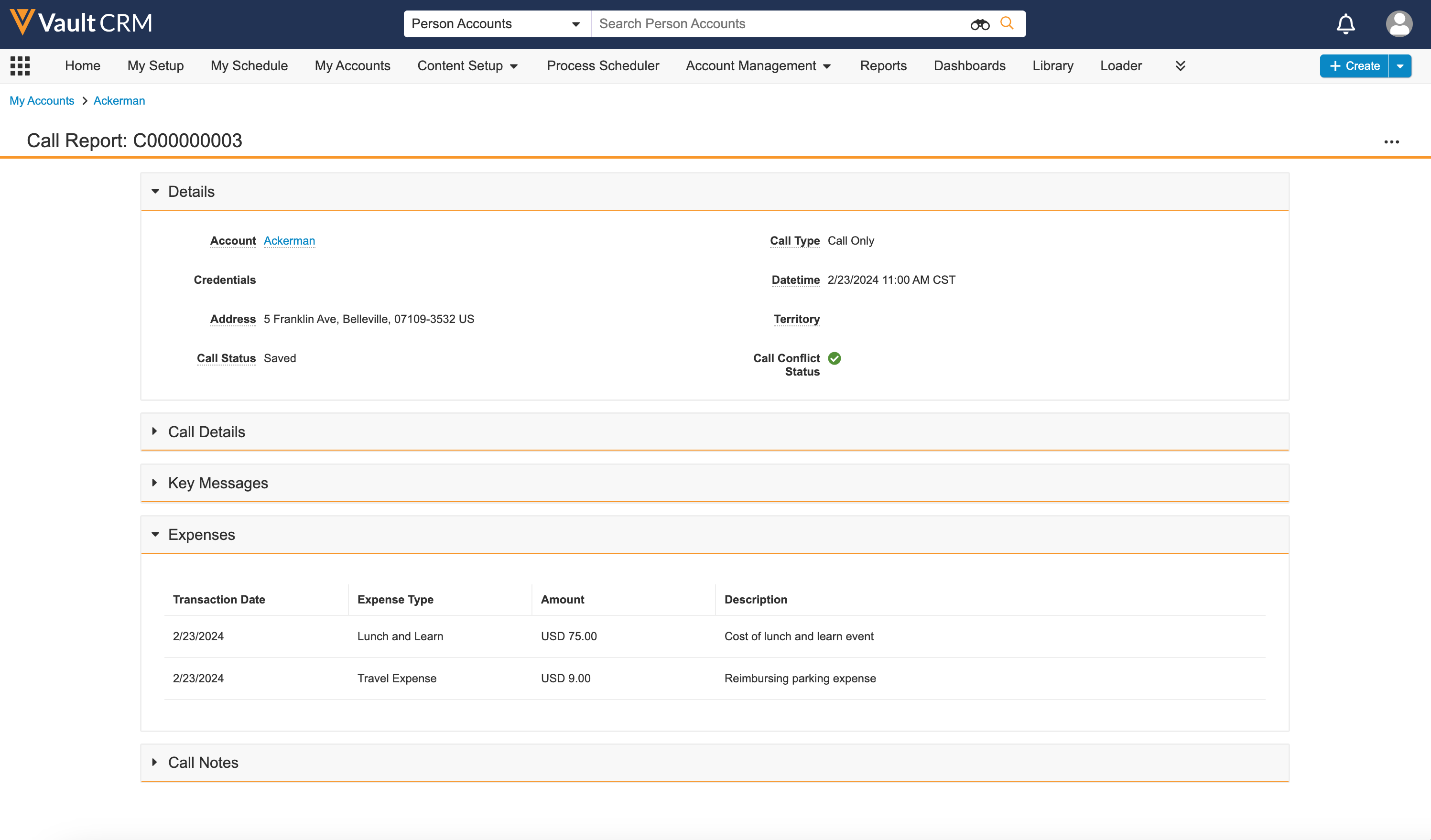
Task: Open the Account Management menu
Action: 758,66
